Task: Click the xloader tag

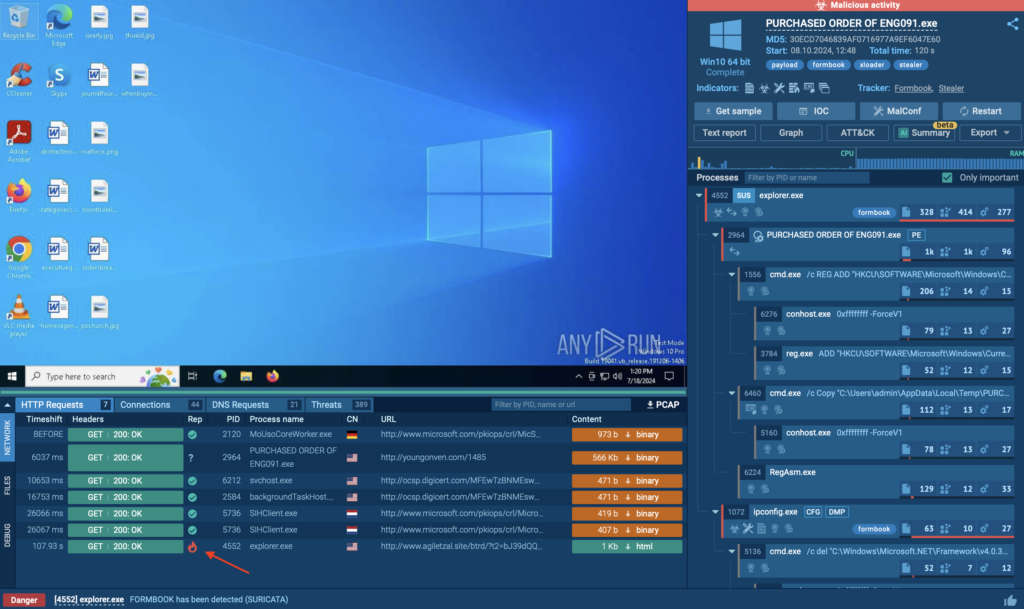Action: tap(871, 65)
